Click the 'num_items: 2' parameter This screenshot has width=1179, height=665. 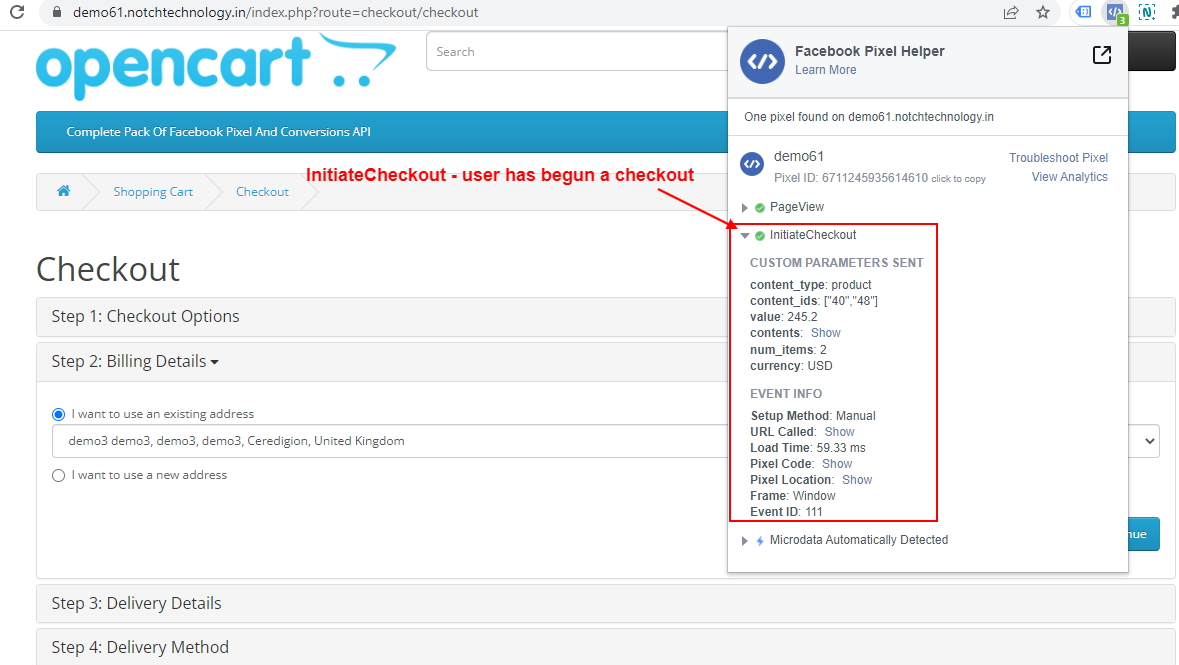(788, 351)
